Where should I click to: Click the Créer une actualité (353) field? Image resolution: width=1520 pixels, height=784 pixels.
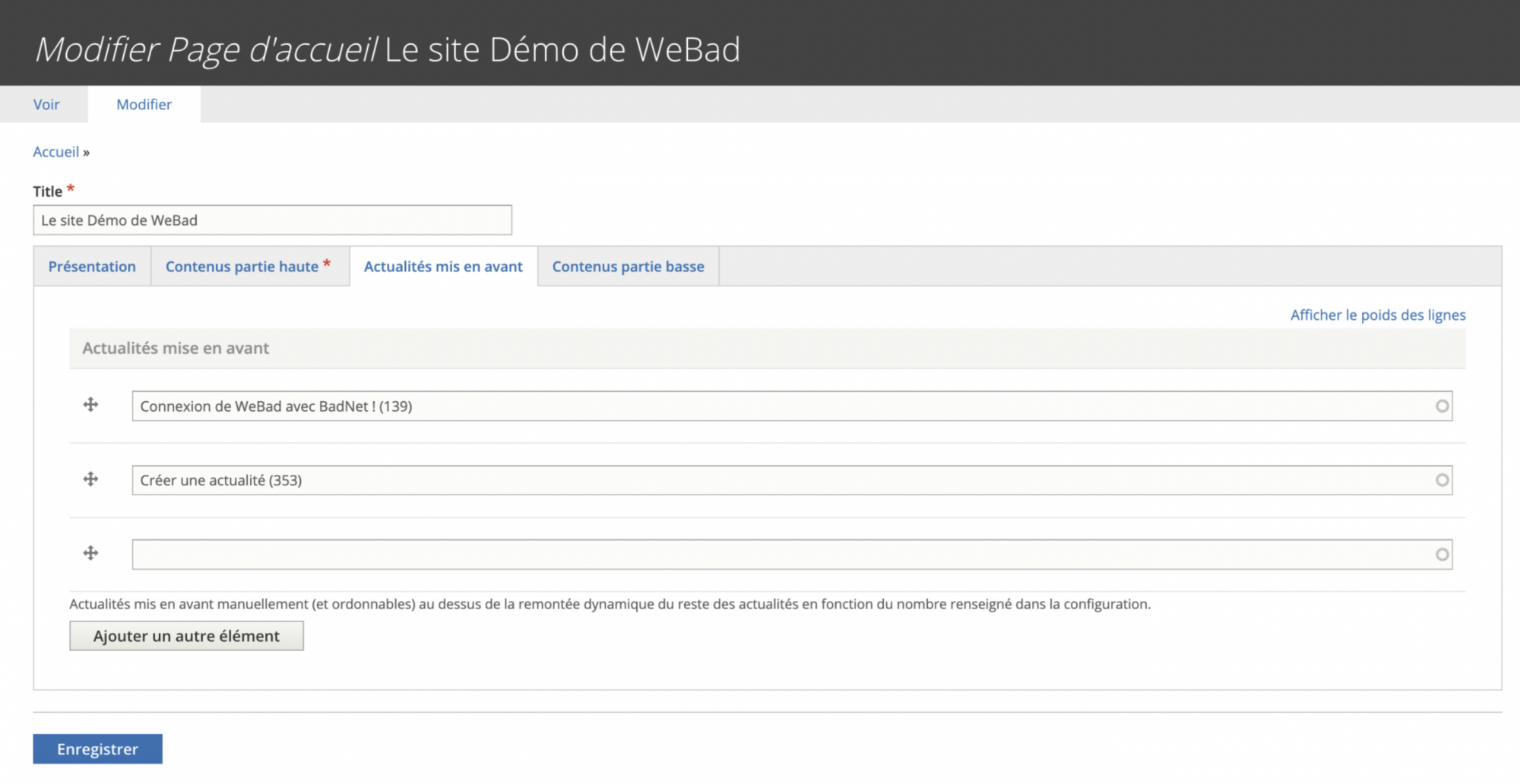click(792, 480)
